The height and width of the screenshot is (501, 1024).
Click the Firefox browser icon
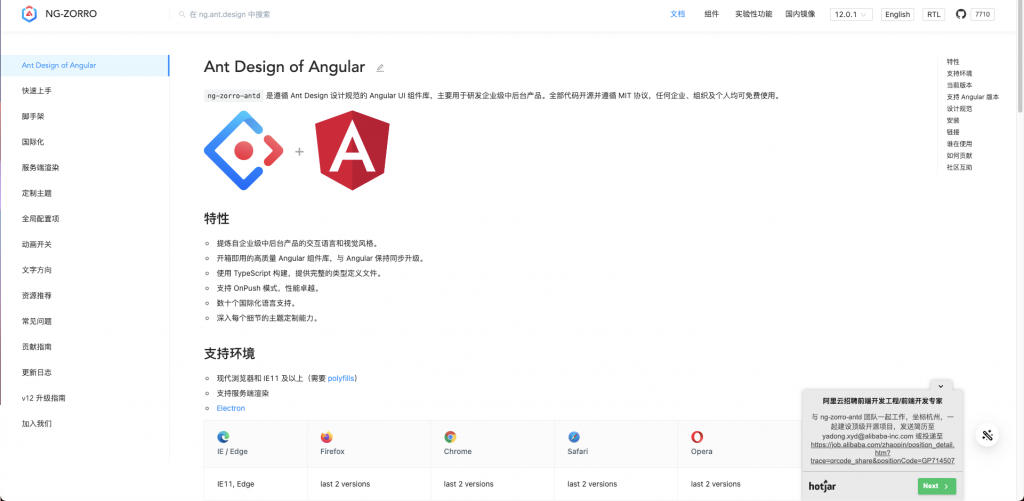click(x=327, y=437)
